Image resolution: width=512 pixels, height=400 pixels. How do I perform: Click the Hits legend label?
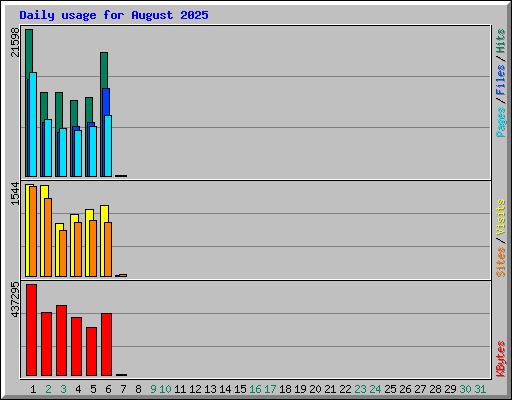(500, 41)
